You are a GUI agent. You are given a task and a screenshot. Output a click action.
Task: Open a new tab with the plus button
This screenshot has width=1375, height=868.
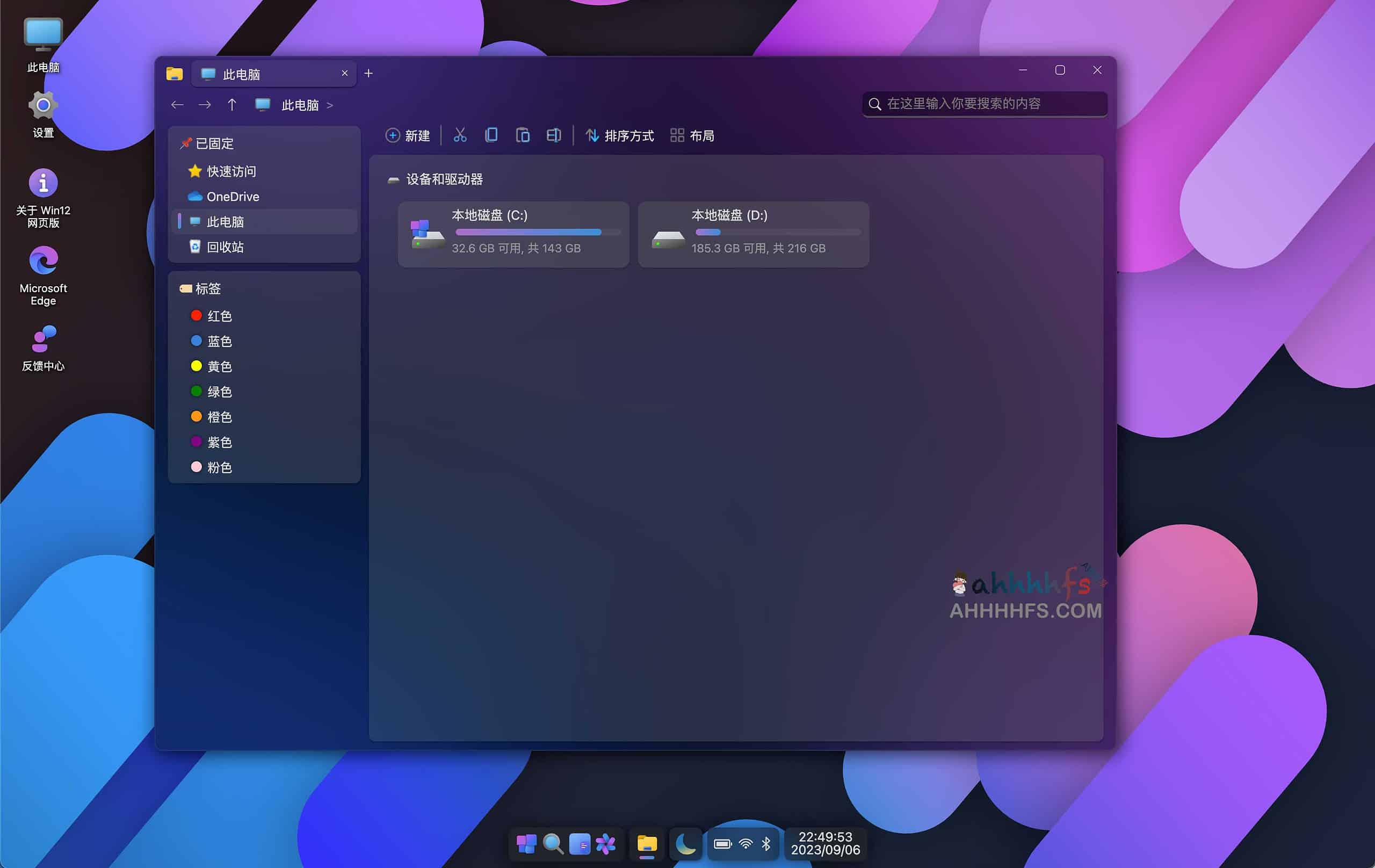pos(368,73)
